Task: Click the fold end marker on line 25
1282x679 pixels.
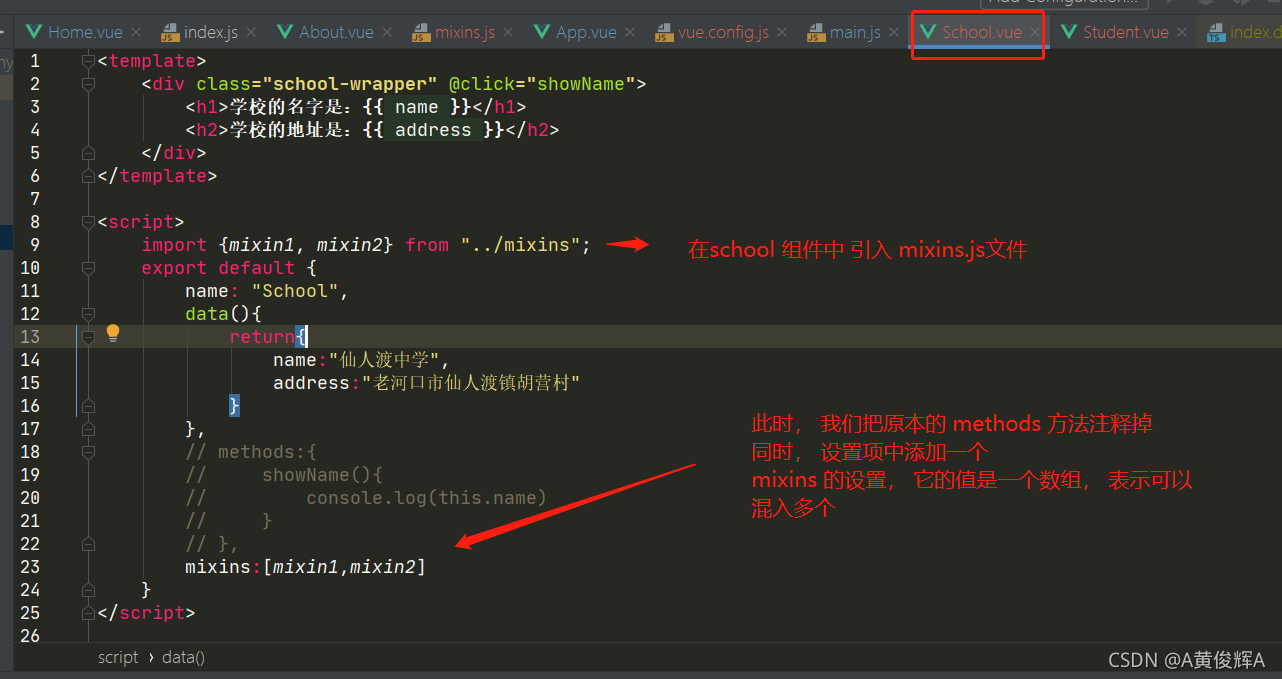Action: pos(88,613)
